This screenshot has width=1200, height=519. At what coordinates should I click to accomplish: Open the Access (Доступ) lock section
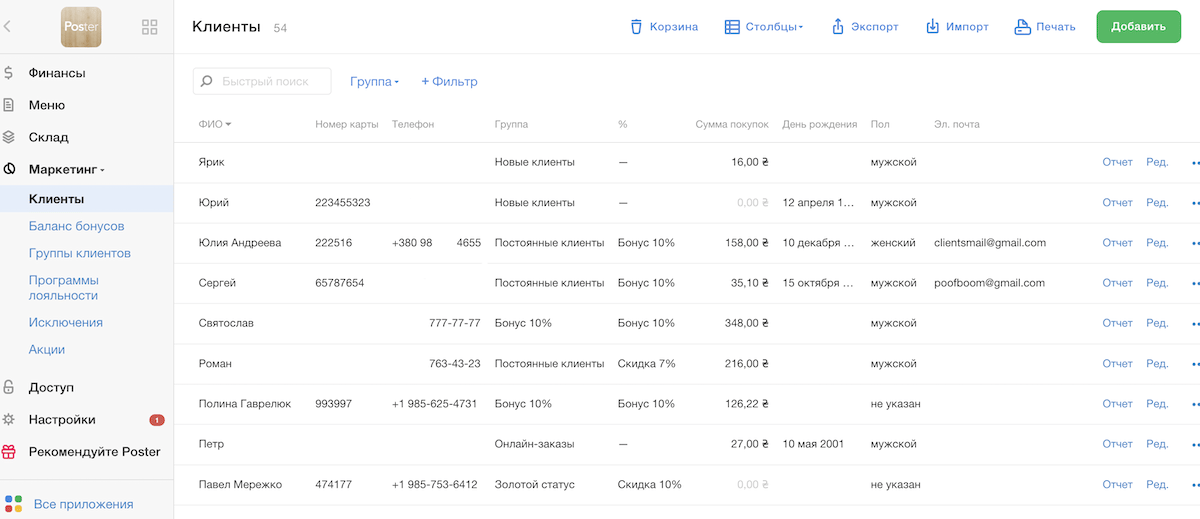pyautogui.click(x=51, y=387)
